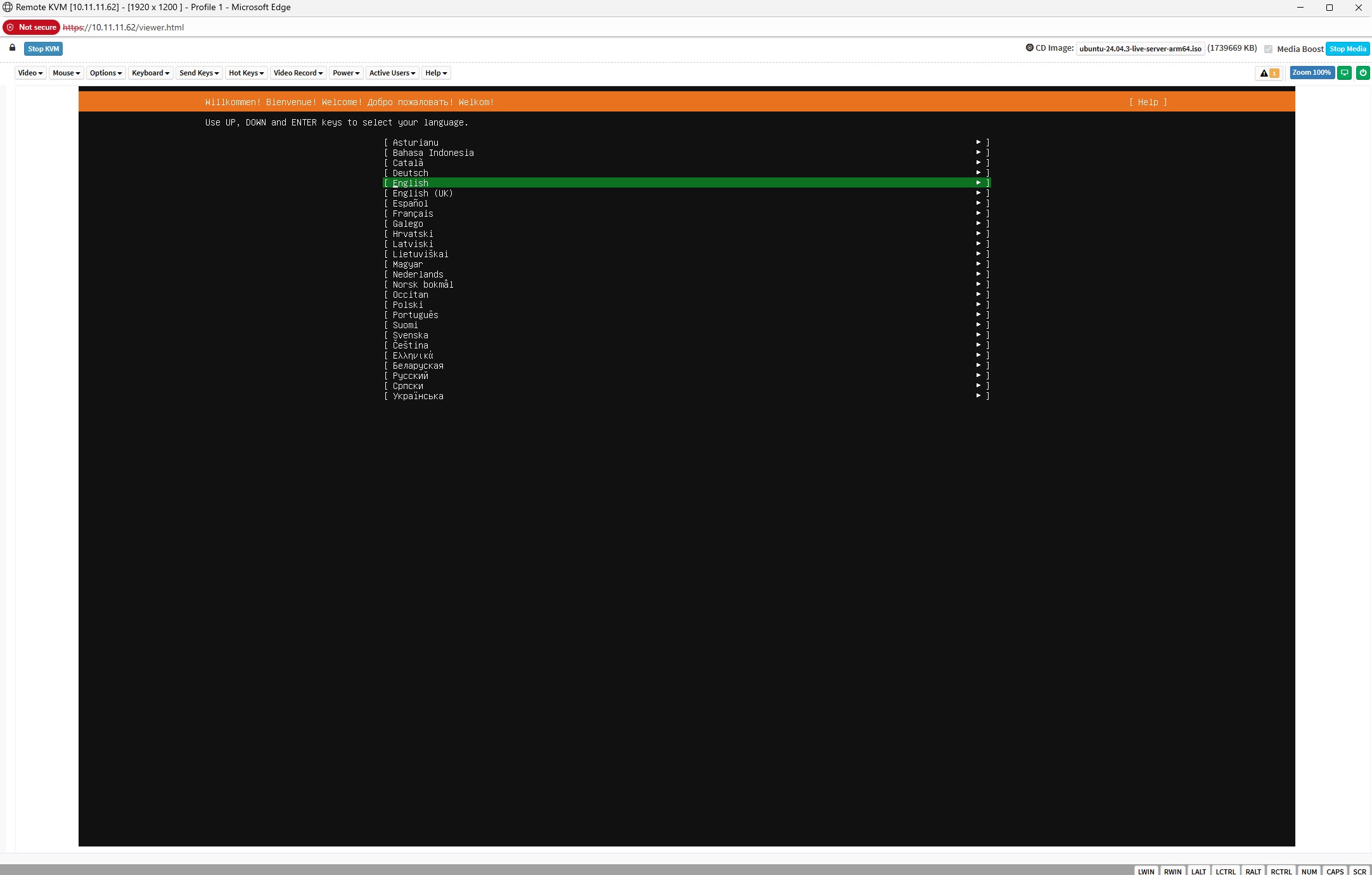Toggle the NUM lock key indicator

coord(1309,871)
